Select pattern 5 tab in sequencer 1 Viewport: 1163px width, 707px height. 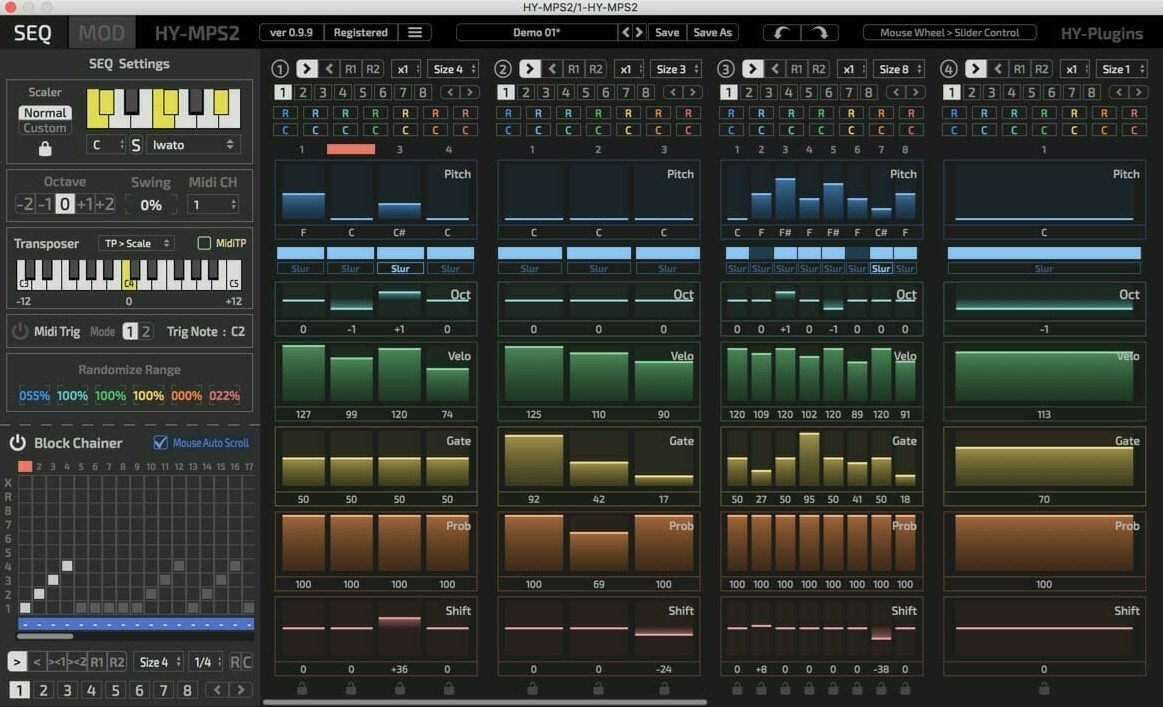tap(363, 93)
